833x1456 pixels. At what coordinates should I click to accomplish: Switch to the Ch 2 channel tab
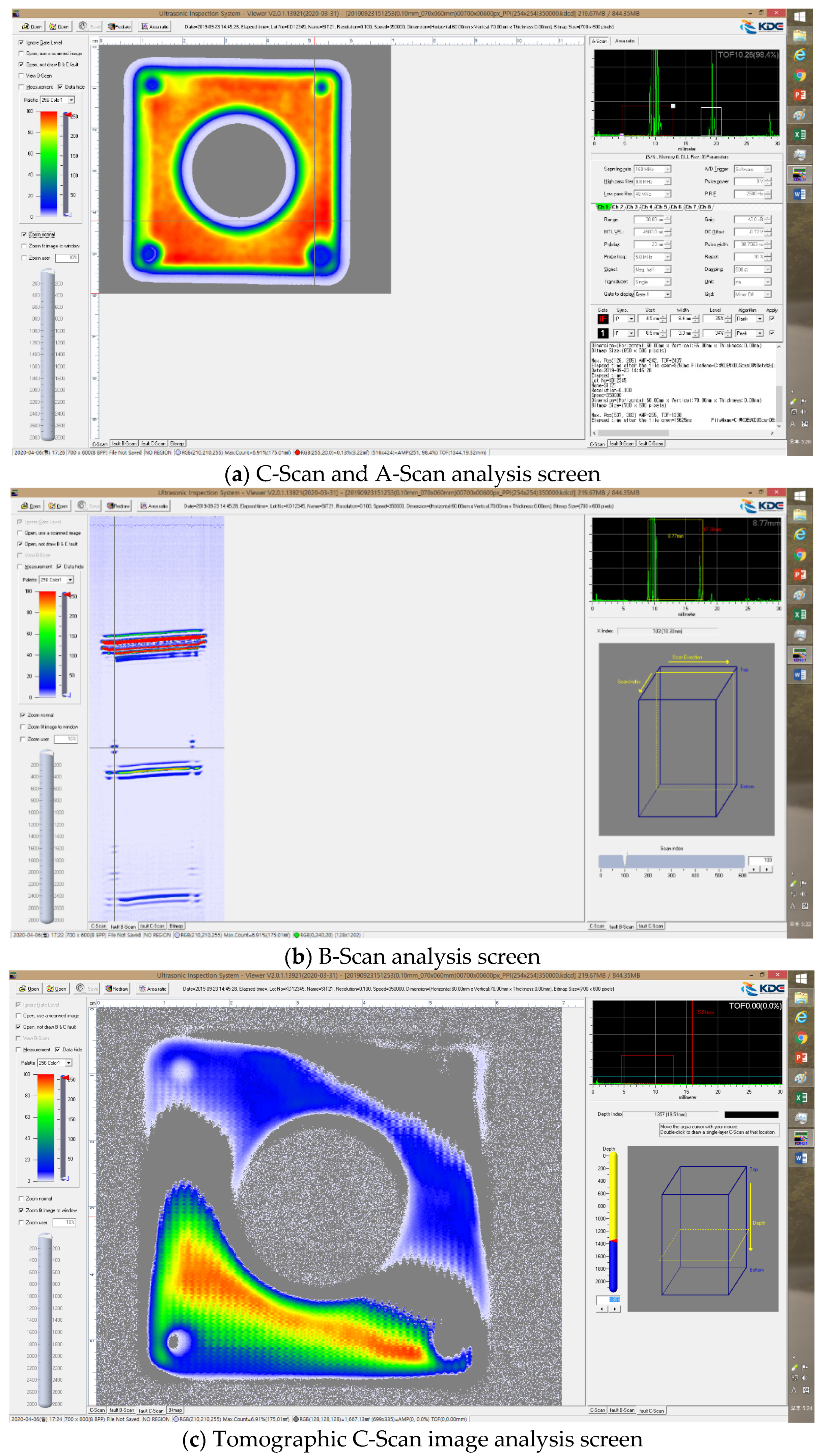[x=617, y=207]
